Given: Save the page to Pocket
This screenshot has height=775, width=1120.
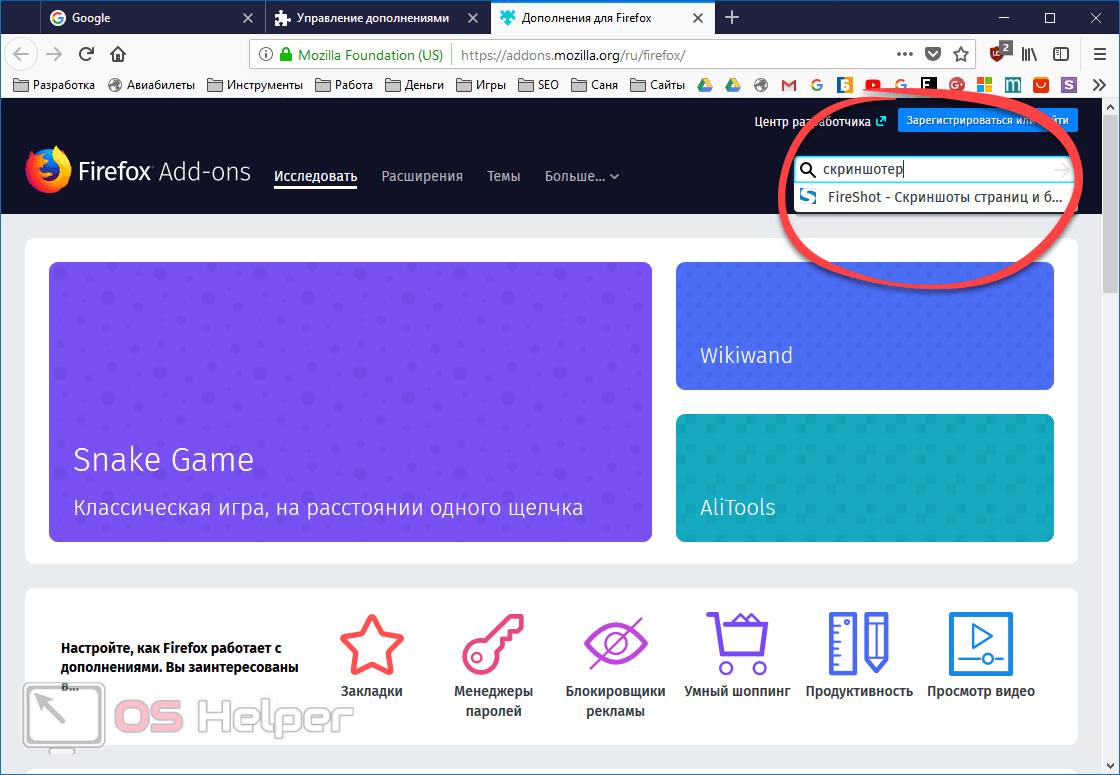Looking at the screenshot, I should click(x=933, y=54).
